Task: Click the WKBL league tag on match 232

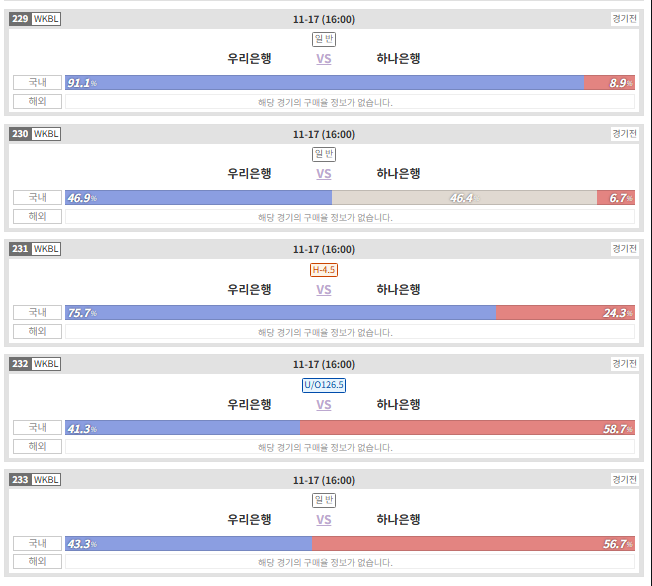Action: 46,364
